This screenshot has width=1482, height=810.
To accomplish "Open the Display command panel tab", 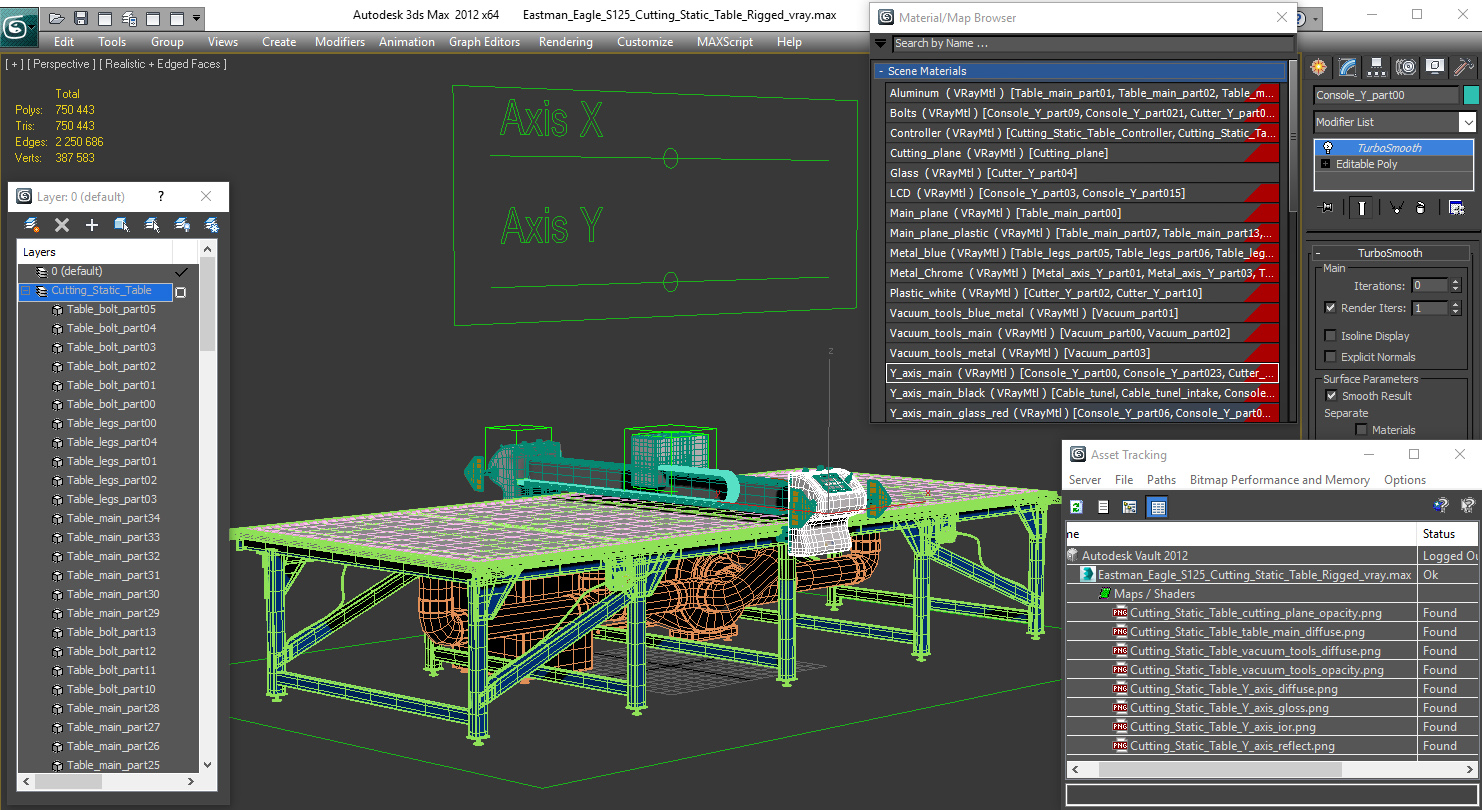I will [1435, 67].
